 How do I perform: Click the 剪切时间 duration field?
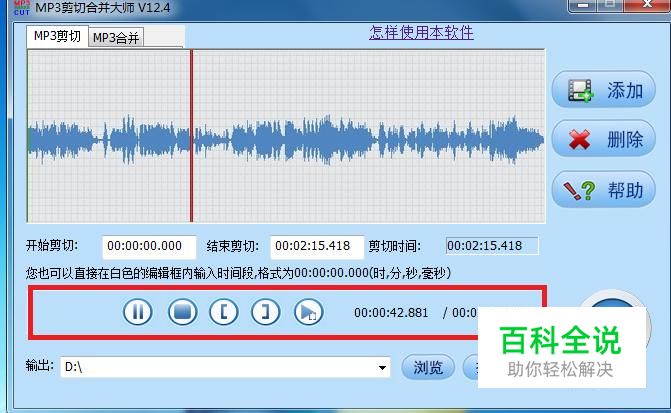[x=492, y=246]
